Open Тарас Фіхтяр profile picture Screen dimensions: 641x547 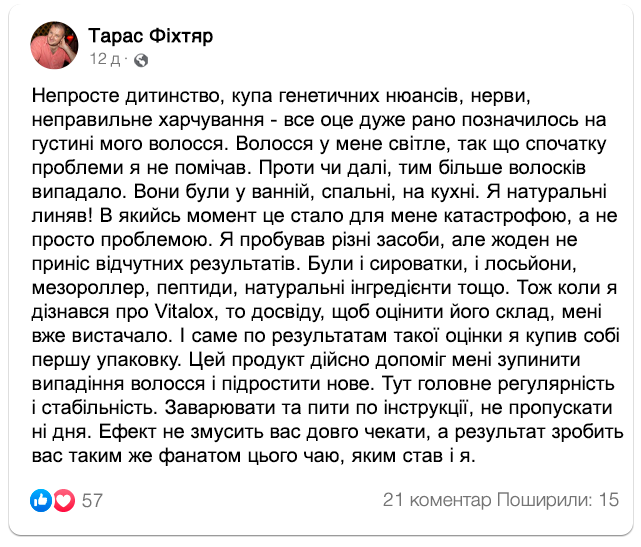[56, 45]
